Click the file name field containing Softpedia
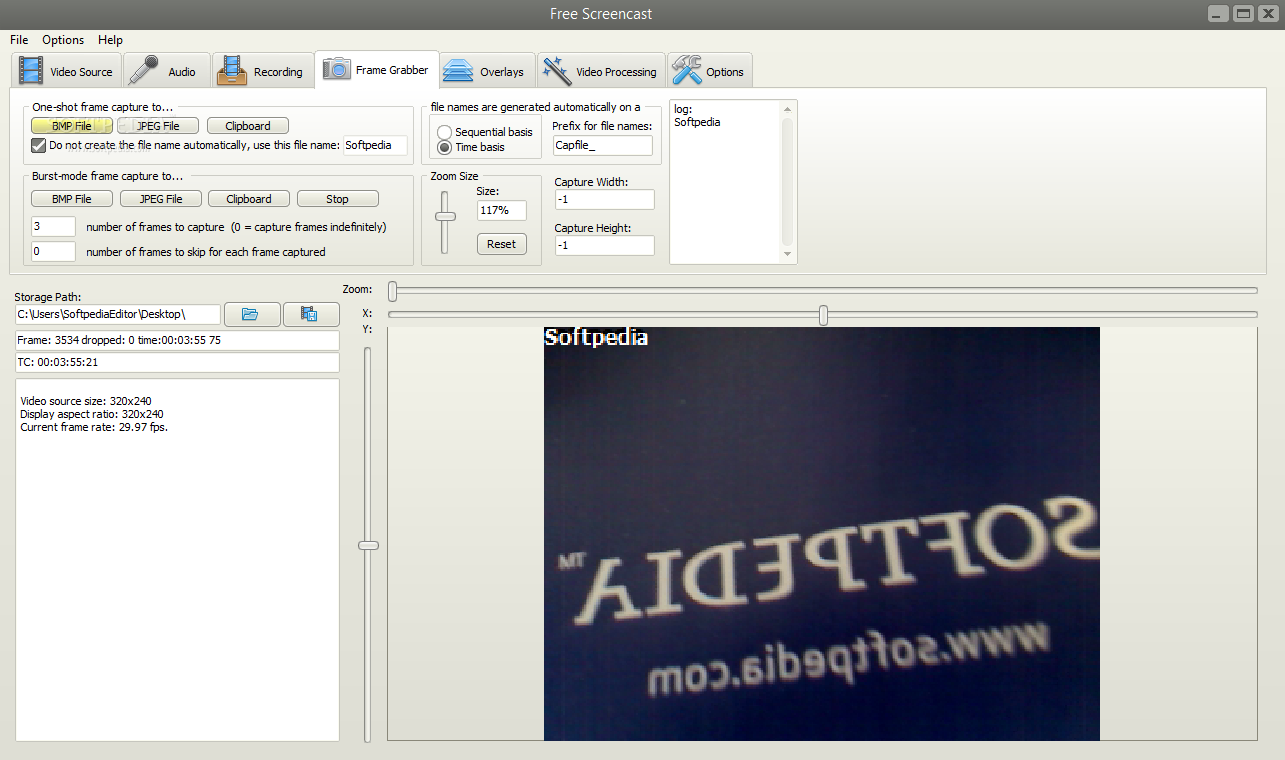Viewport: 1285px width, 760px height. [375, 145]
